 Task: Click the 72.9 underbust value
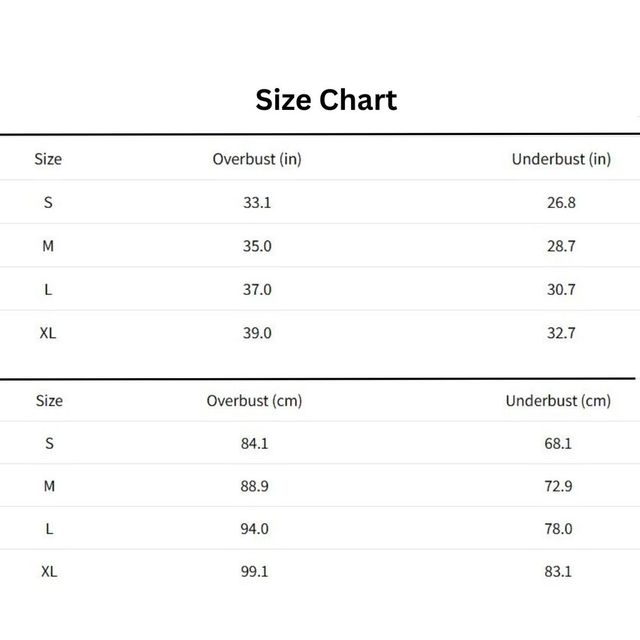coord(558,486)
